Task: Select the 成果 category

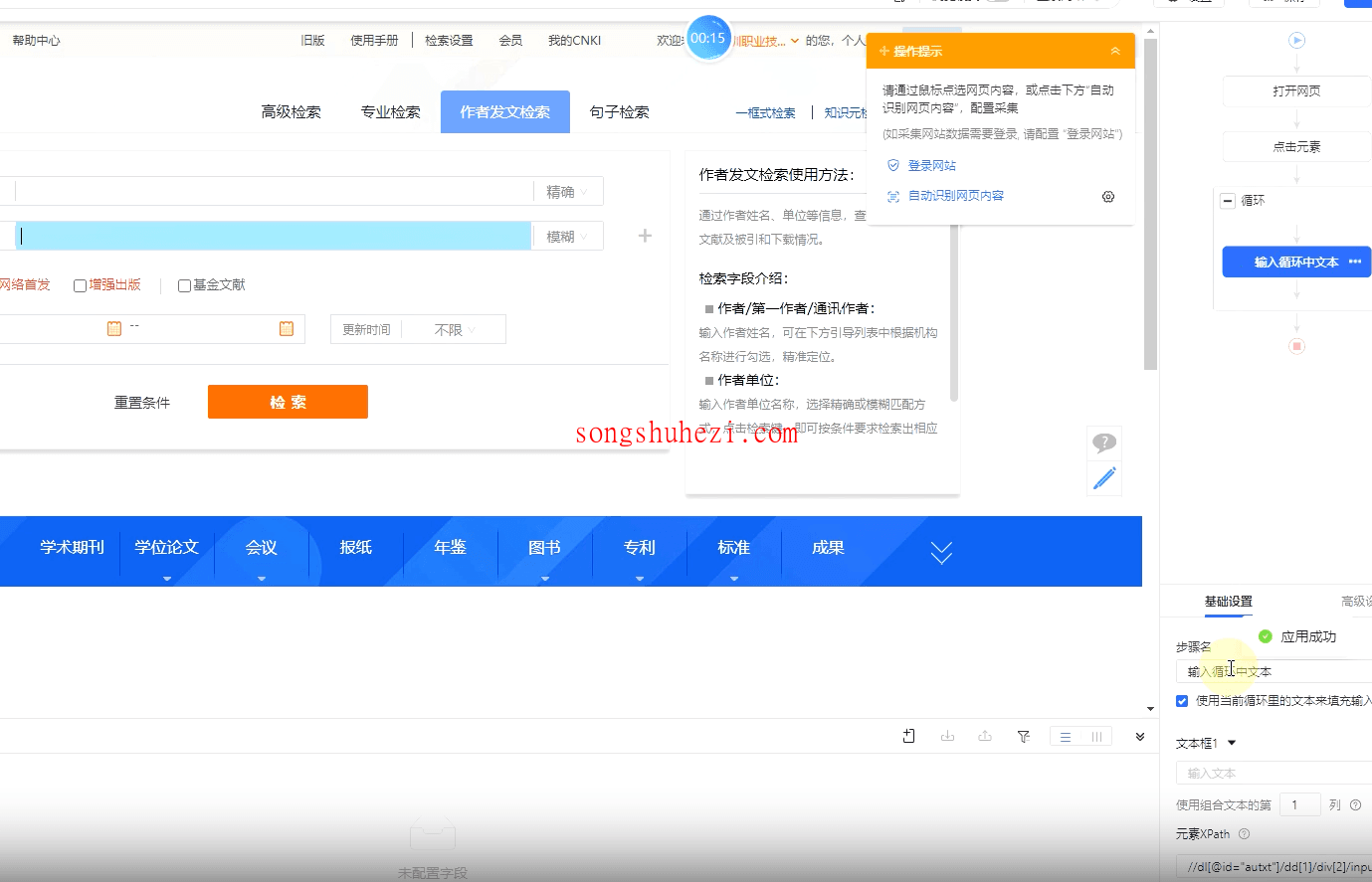Action: pos(829,548)
